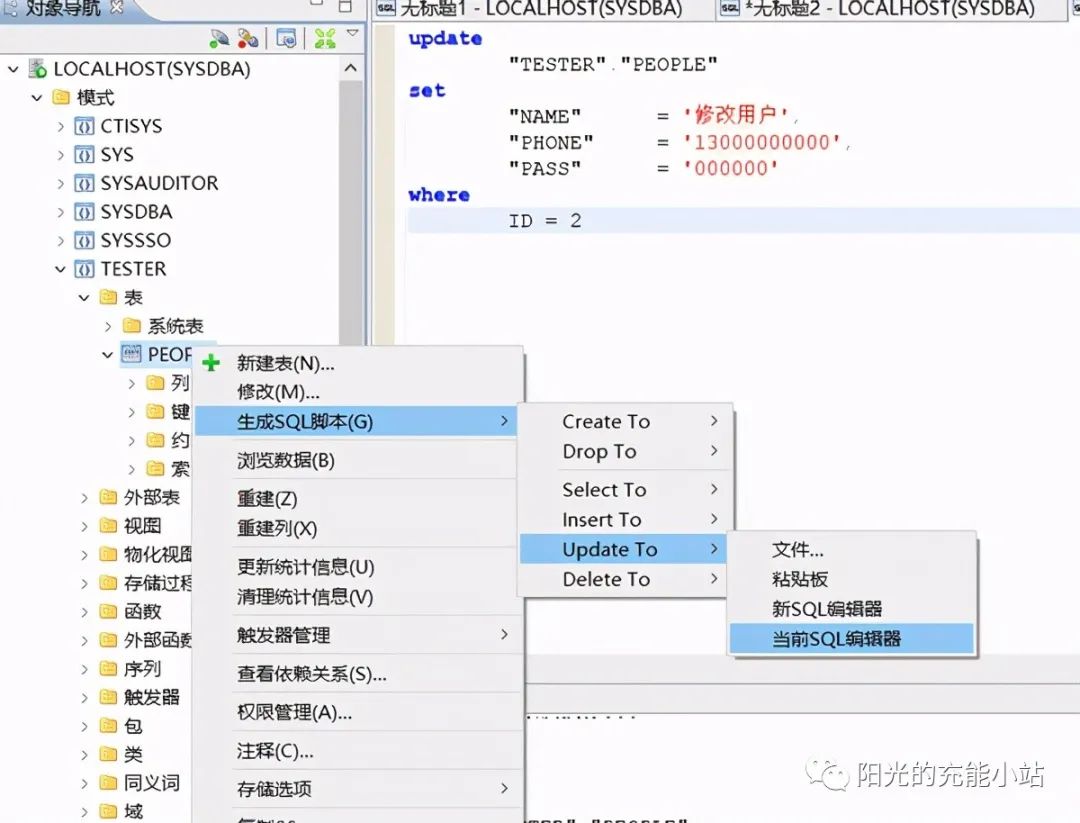
Task: Open the Create To submenu
Action: [x=624, y=421]
